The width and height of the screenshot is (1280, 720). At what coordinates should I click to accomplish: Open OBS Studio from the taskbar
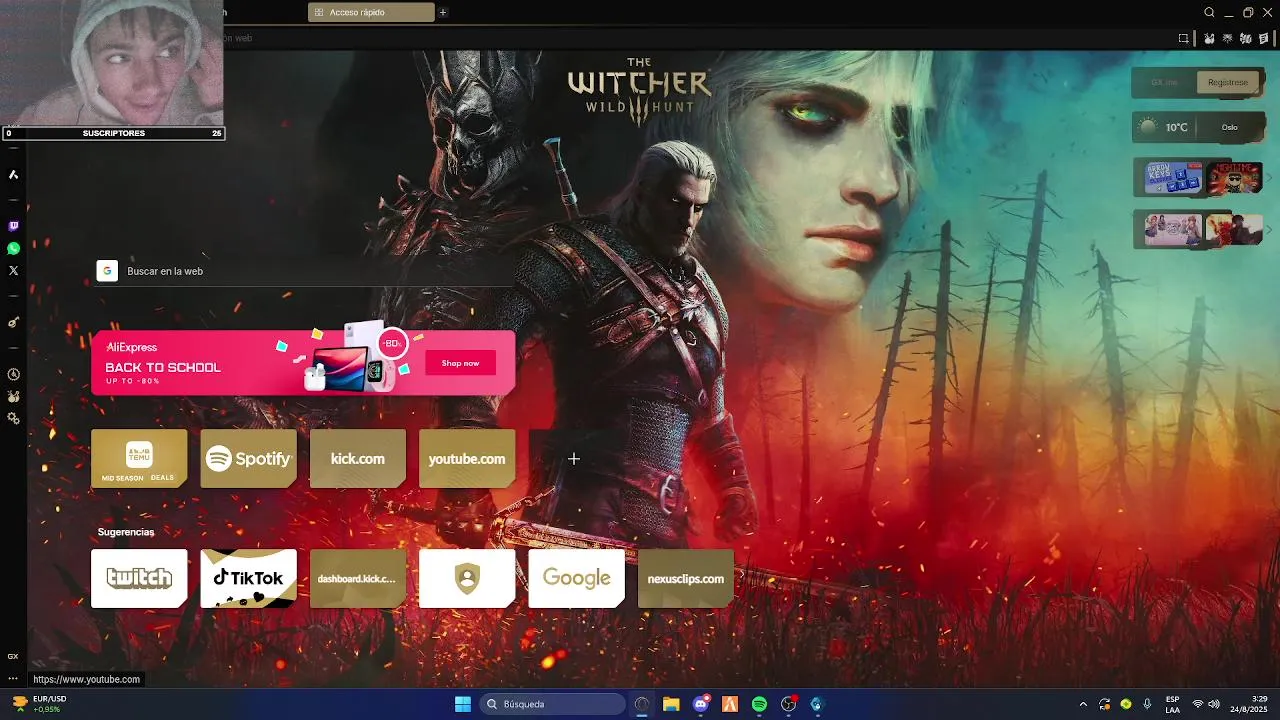(x=789, y=704)
